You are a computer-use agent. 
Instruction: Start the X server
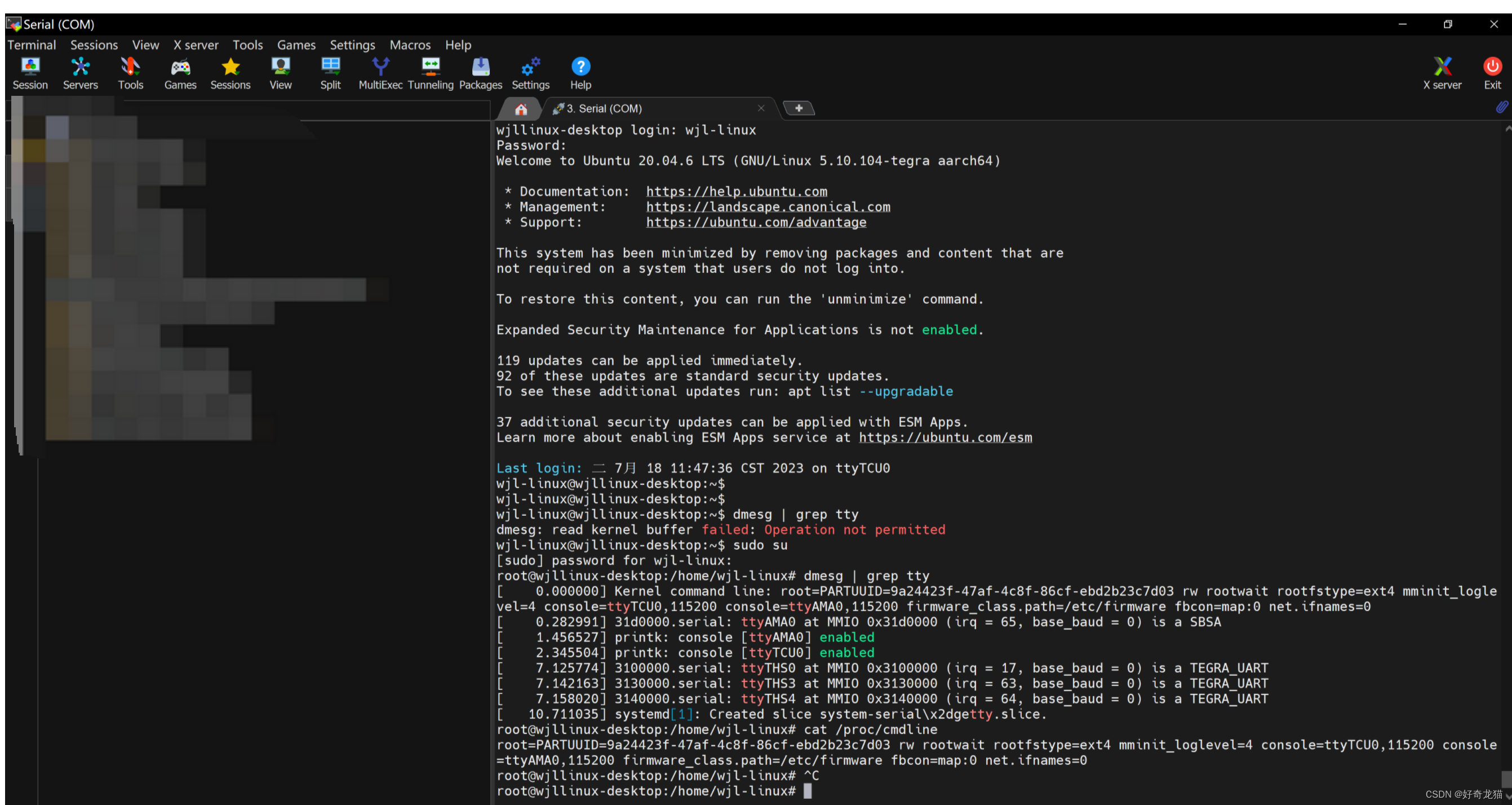pos(1443,72)
